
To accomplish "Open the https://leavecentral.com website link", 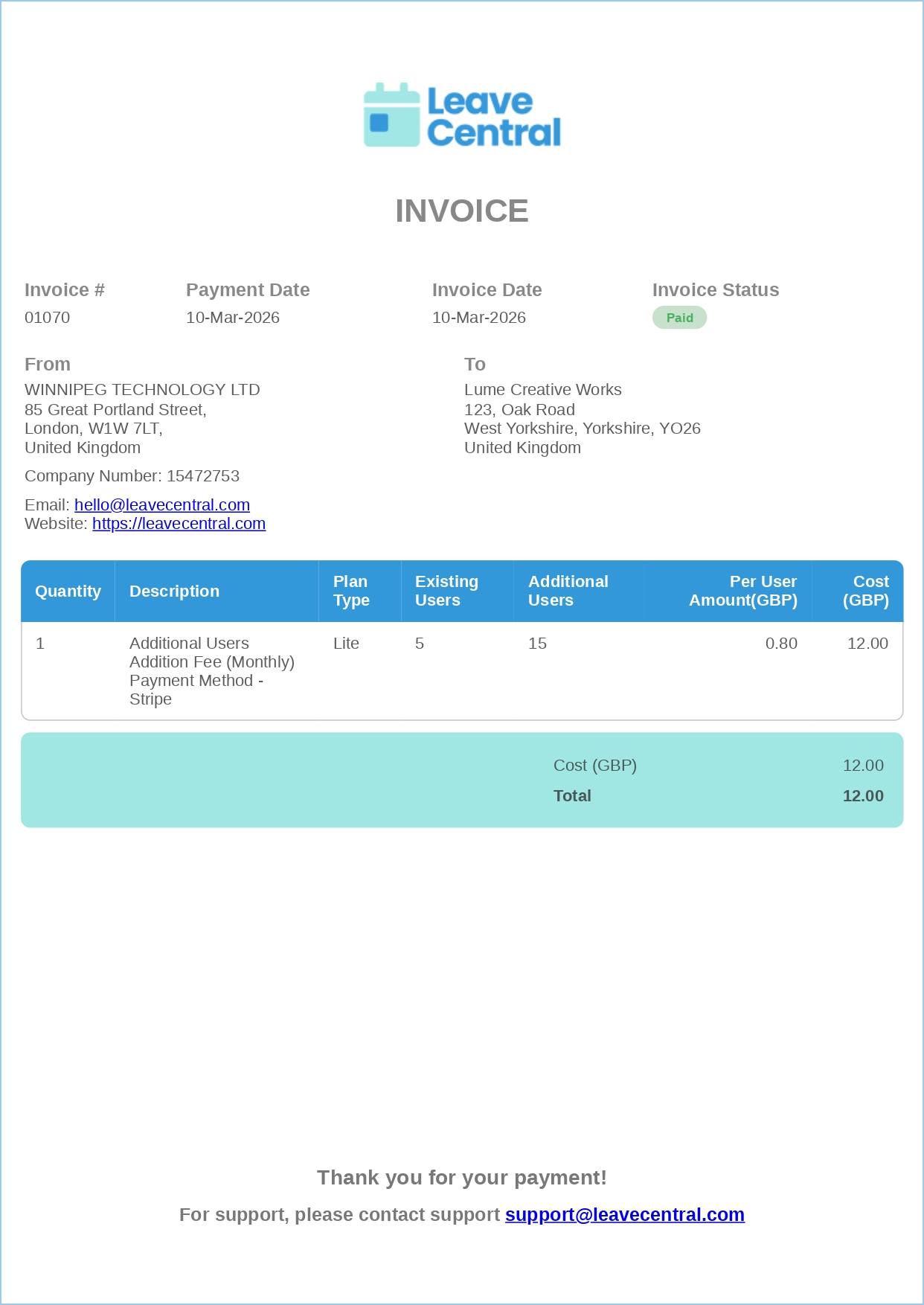I will 179,524.
